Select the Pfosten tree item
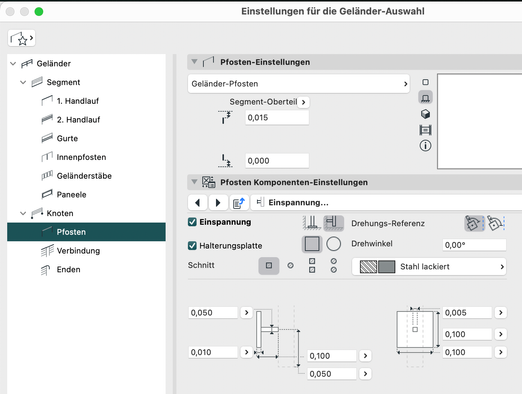 [86, 232]
